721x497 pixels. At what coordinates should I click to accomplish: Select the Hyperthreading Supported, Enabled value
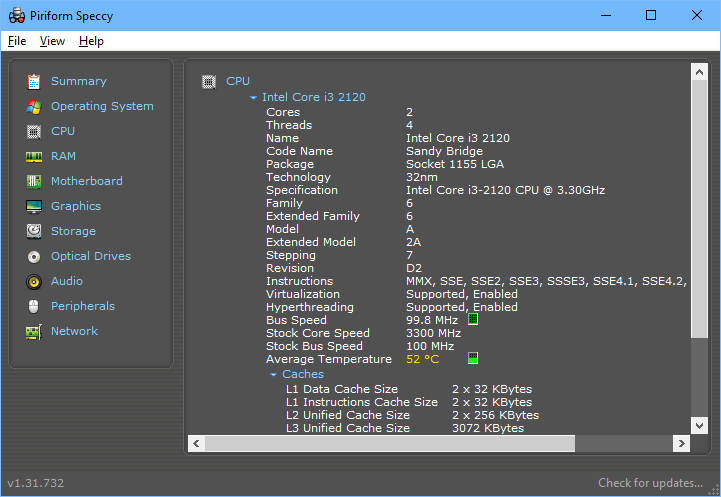point(462,307)
